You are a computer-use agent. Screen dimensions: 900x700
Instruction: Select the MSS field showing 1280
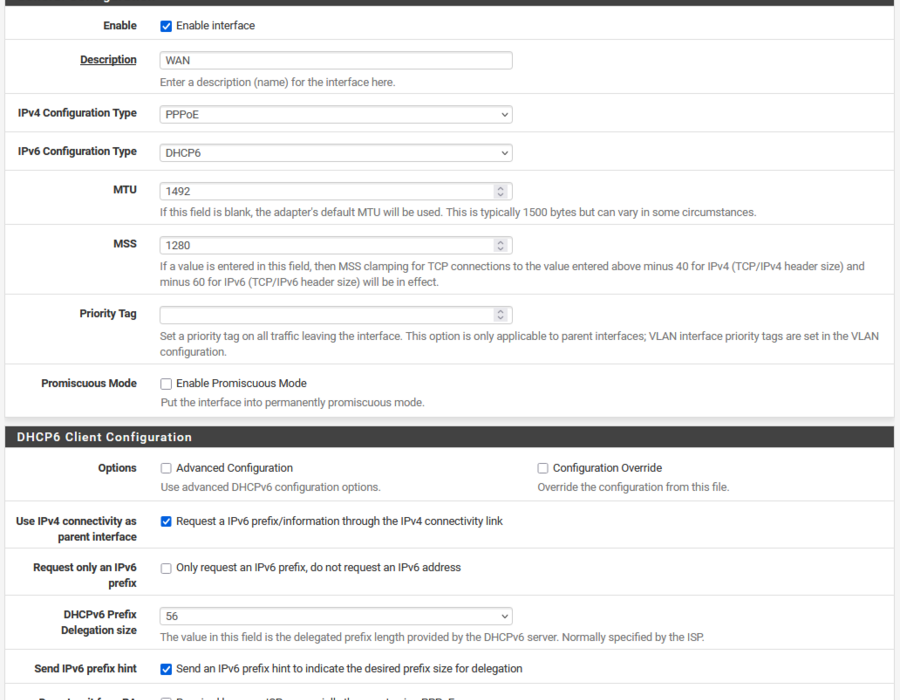click(336, 246)
